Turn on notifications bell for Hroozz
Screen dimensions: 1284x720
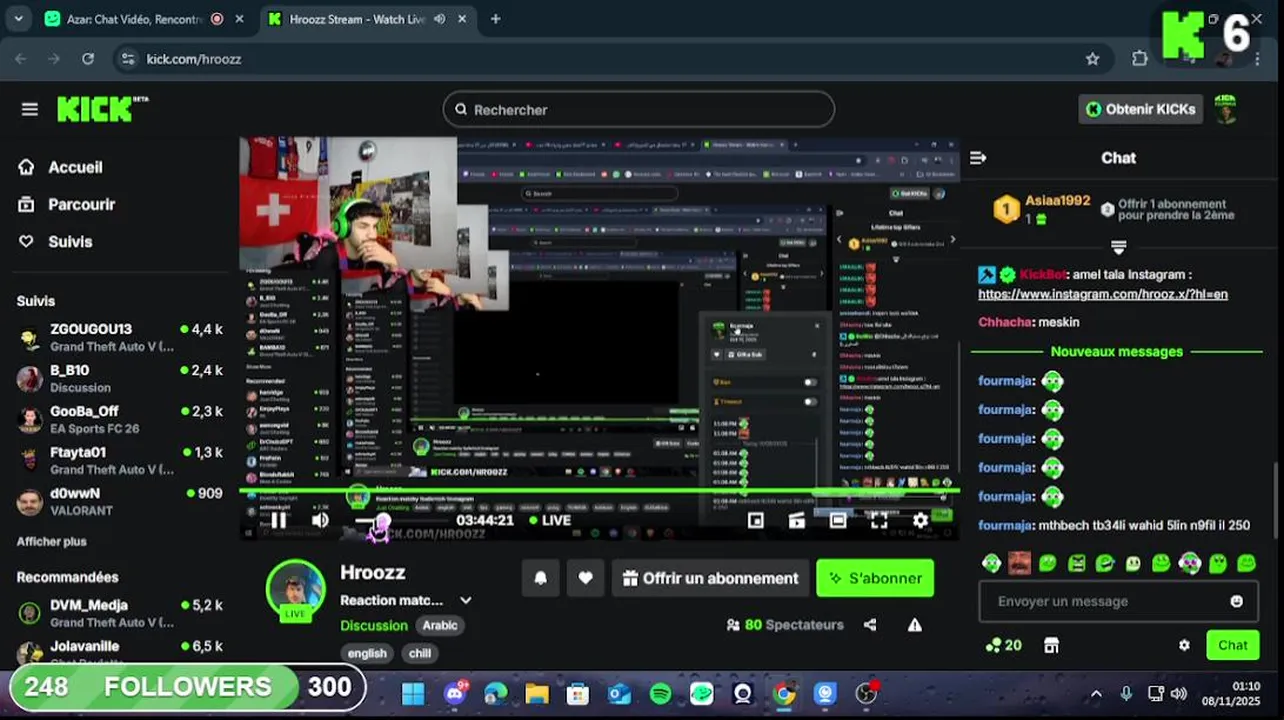(541, 578)
